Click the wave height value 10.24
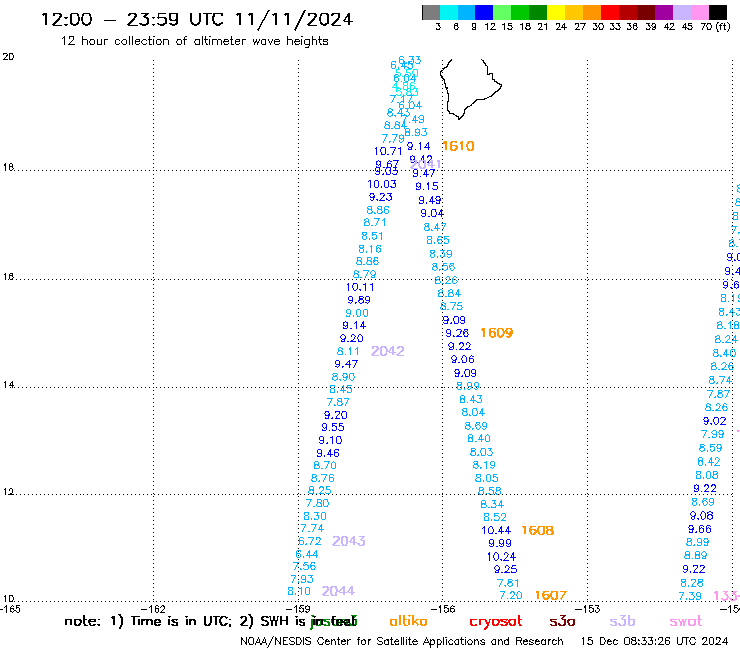The image size is (740, 650). tap(501, 557)
